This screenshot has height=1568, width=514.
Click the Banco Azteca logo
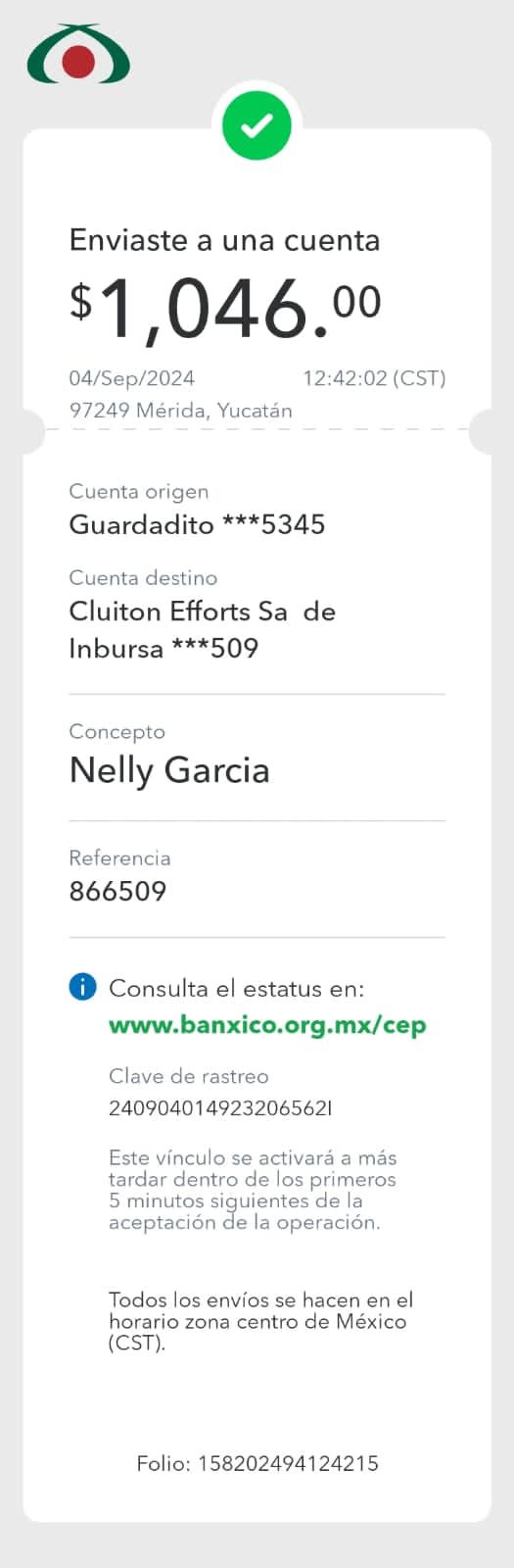pyautogui.click(x=78, y=55)
